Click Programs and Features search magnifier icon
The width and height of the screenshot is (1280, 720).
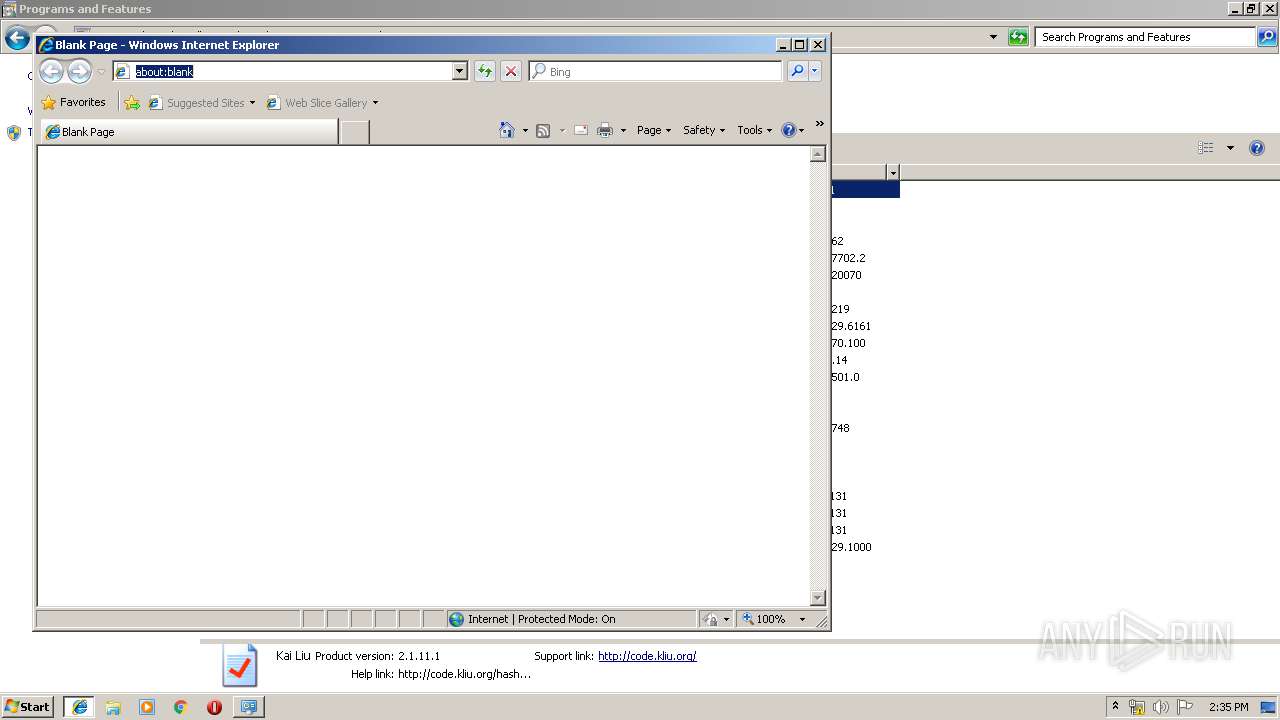pyautogui.click(x=1267, y=37)
